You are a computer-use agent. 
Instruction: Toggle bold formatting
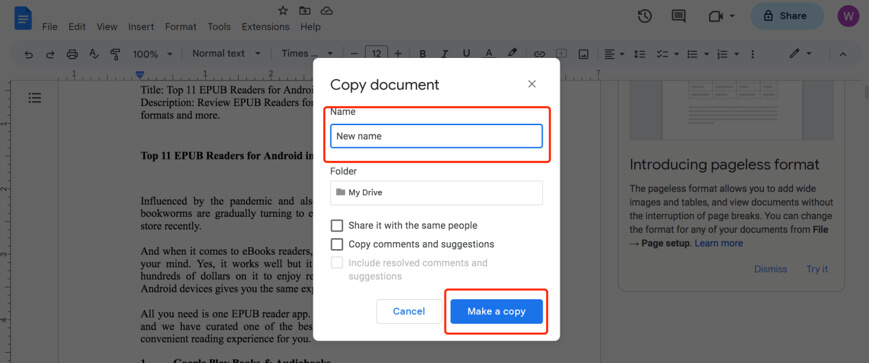point(422,54)
